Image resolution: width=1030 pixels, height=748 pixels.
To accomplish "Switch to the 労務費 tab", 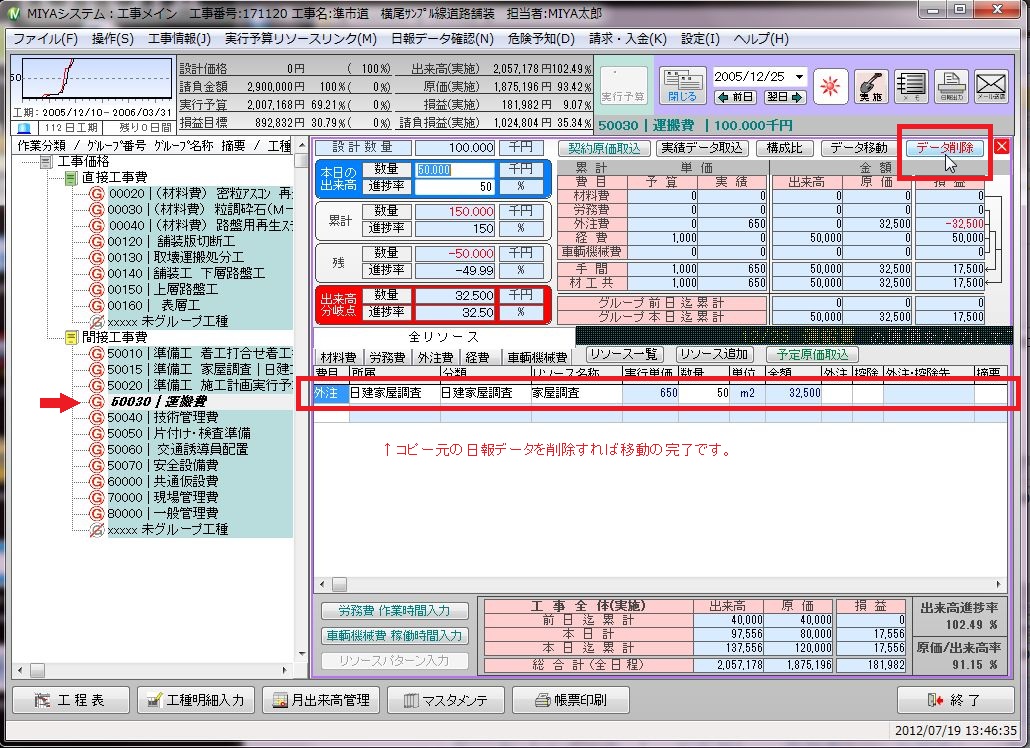I will [387, 357].
